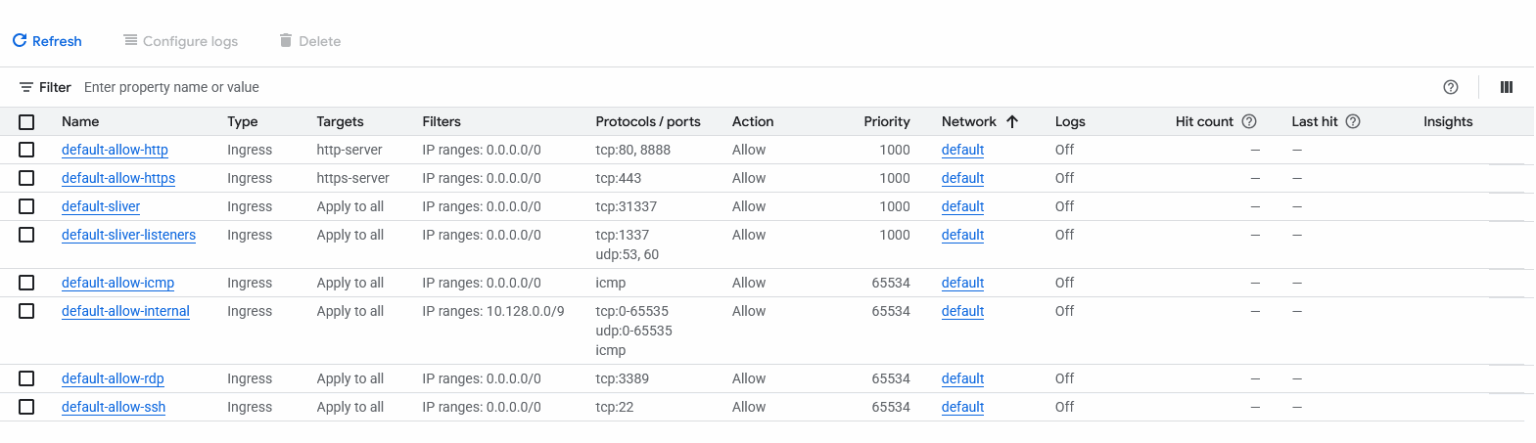Sort by the Priority column header
The image size is (1536, 443).
[x=887, y=122]
